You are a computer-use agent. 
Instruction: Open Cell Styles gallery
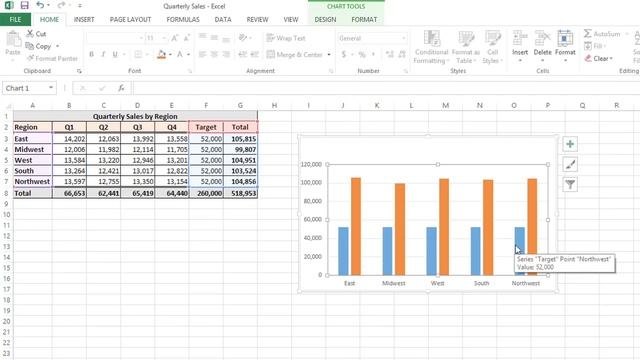click(493, 47)
